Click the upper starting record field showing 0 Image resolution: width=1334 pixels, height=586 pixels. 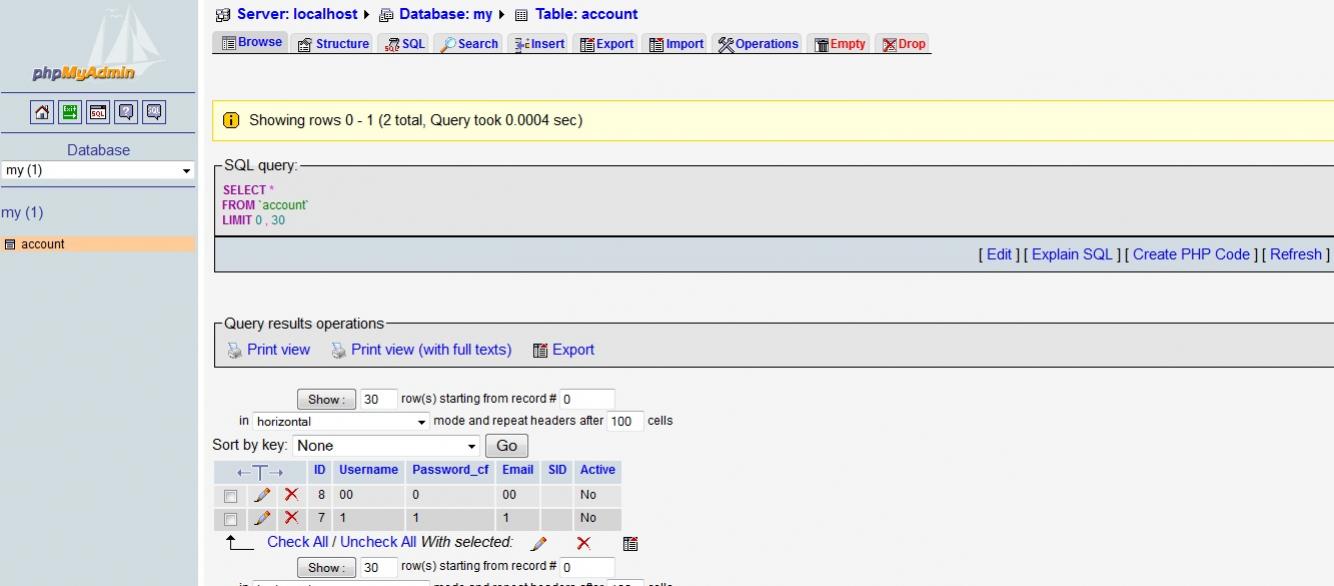587,399
